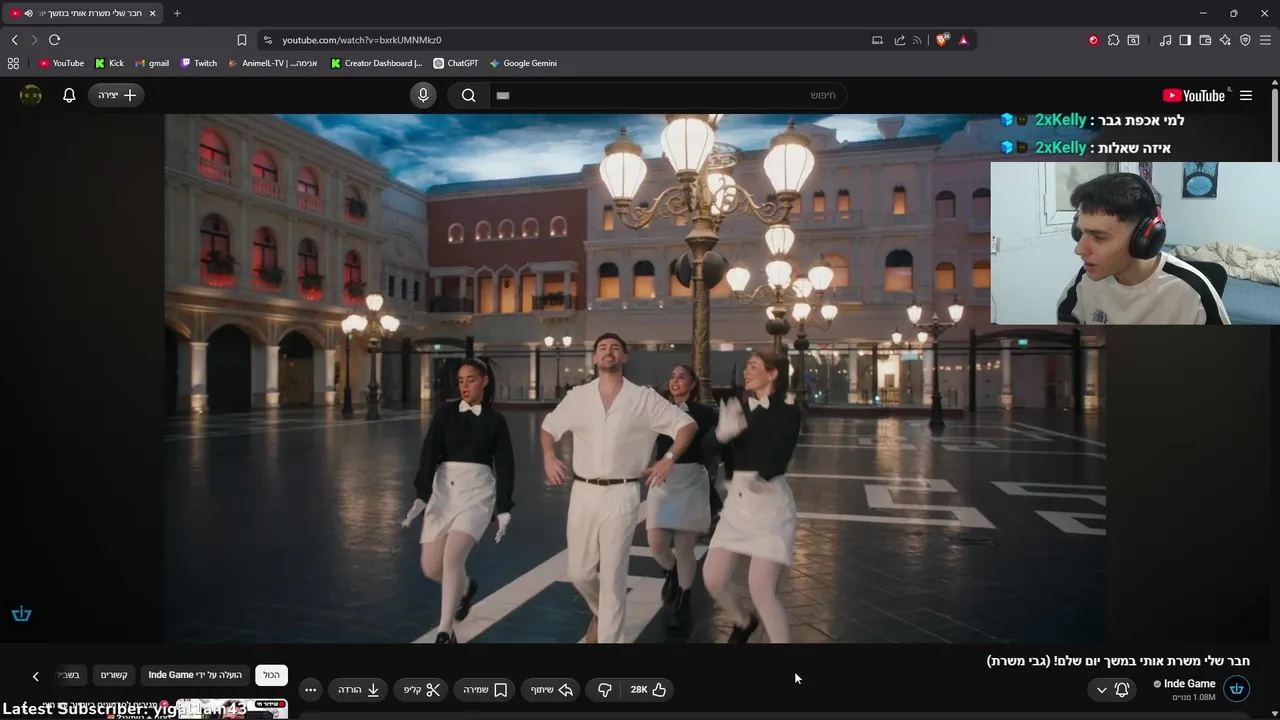1280x720 pixels.
Task: Click the RSS feed icon in address bar
Action: click(x=918, y=40)
